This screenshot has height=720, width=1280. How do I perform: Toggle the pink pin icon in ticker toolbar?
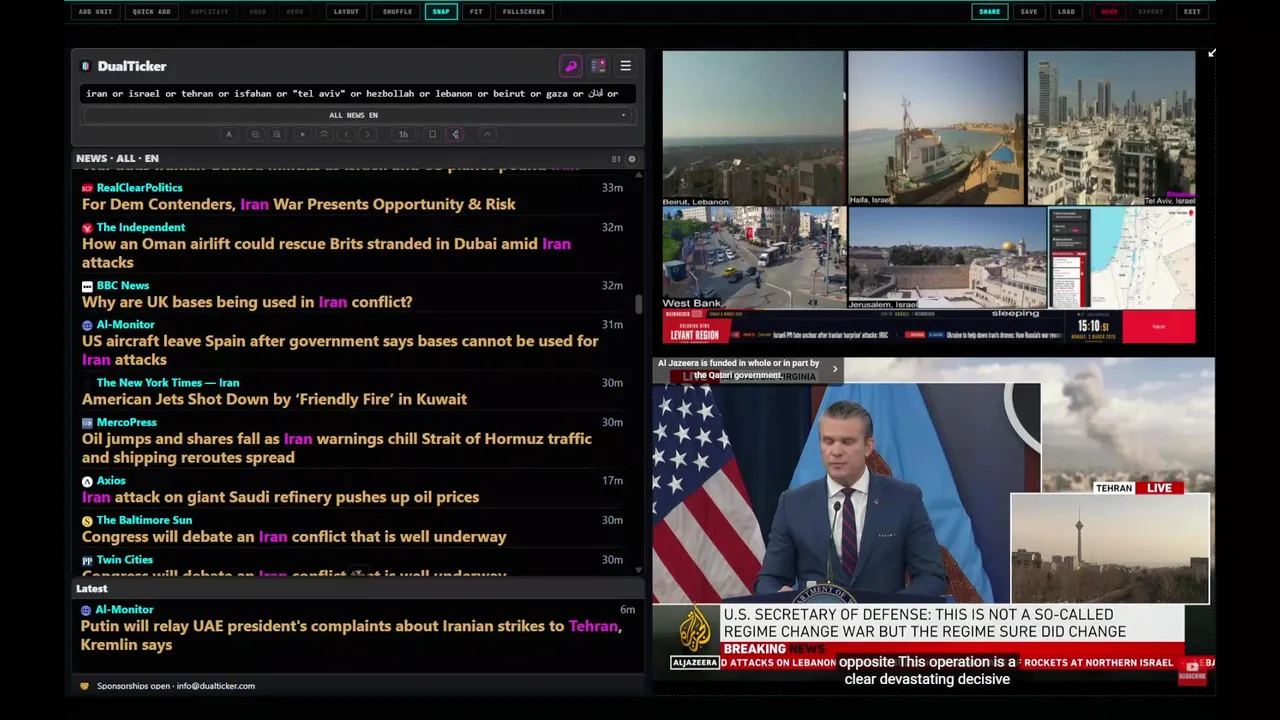point(455,134)
